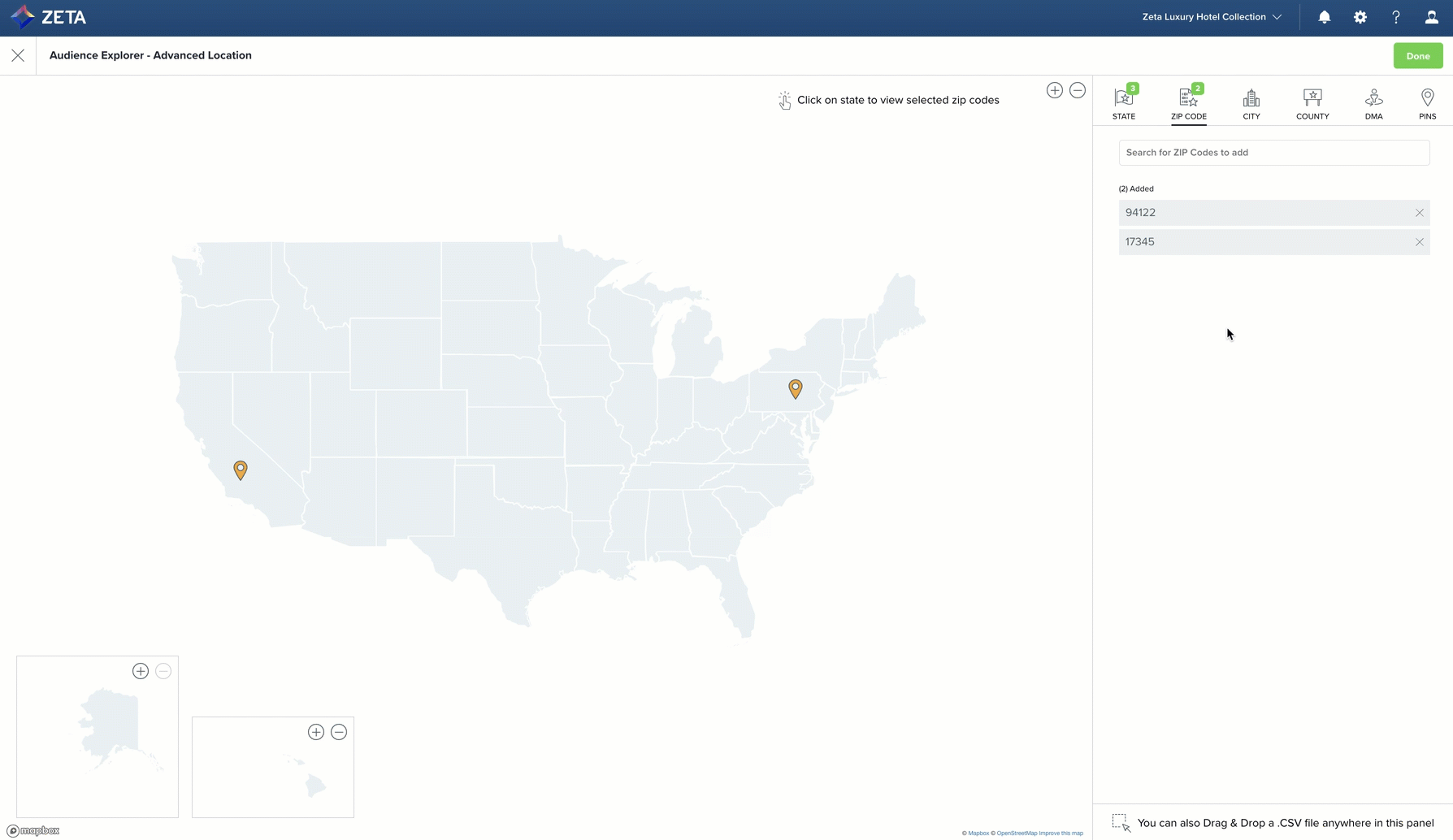The image size is (1453, 840).
Task: Go to the PINS tab
Action: click(x=1427, y=104)
